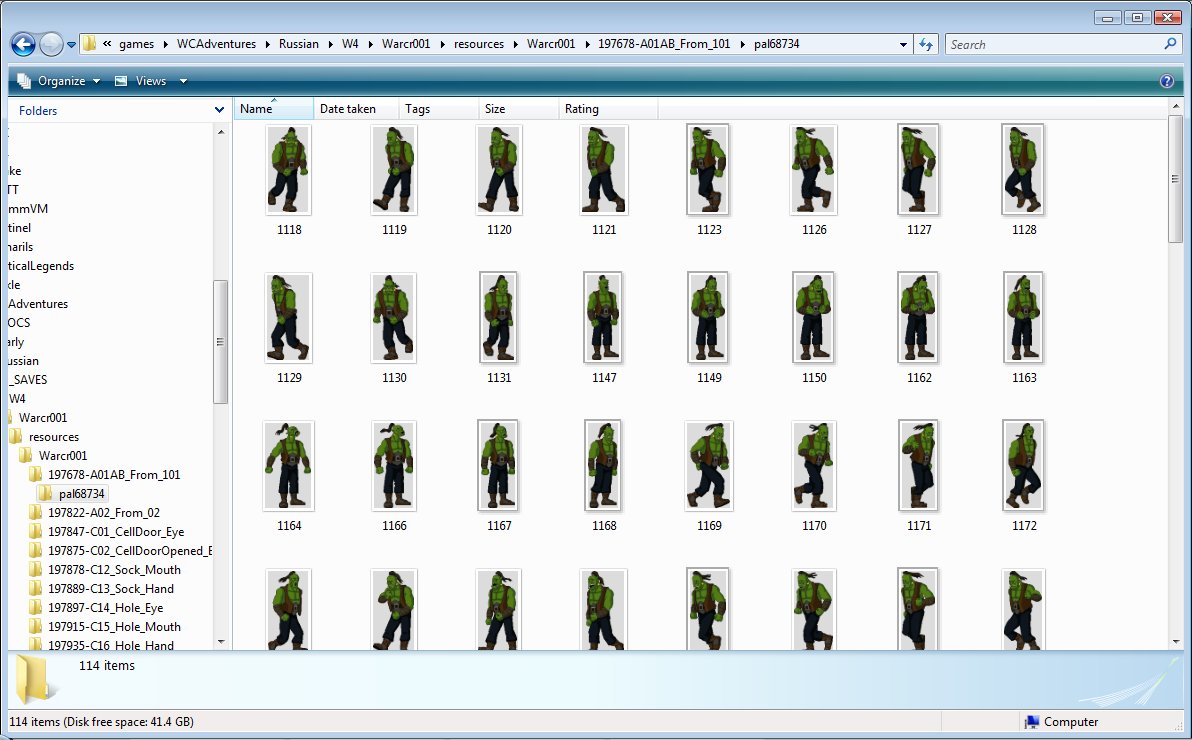Select thumbnail image 1170
The width and height of the screenshot is (1192, 740).
[x=813, y=465]
